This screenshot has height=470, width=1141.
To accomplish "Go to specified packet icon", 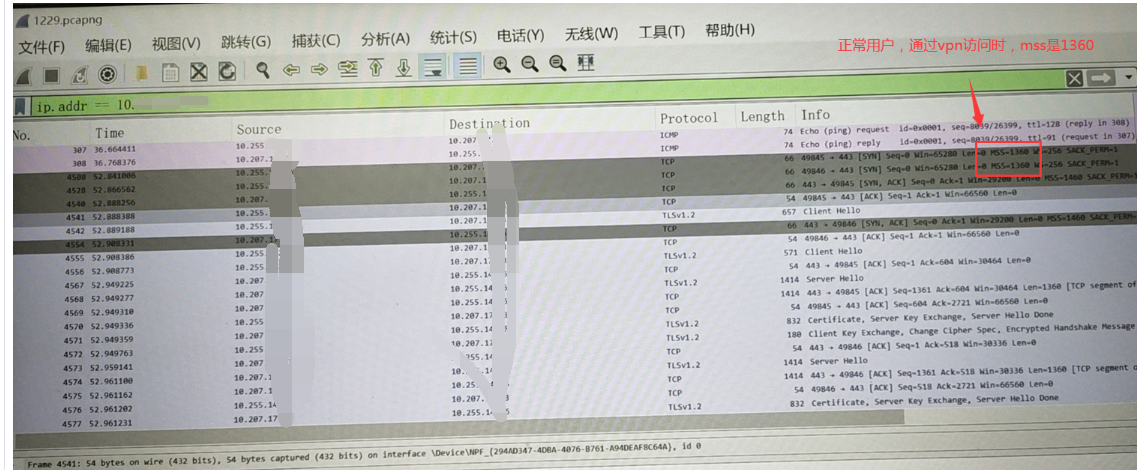I will (x=349, y=68).
